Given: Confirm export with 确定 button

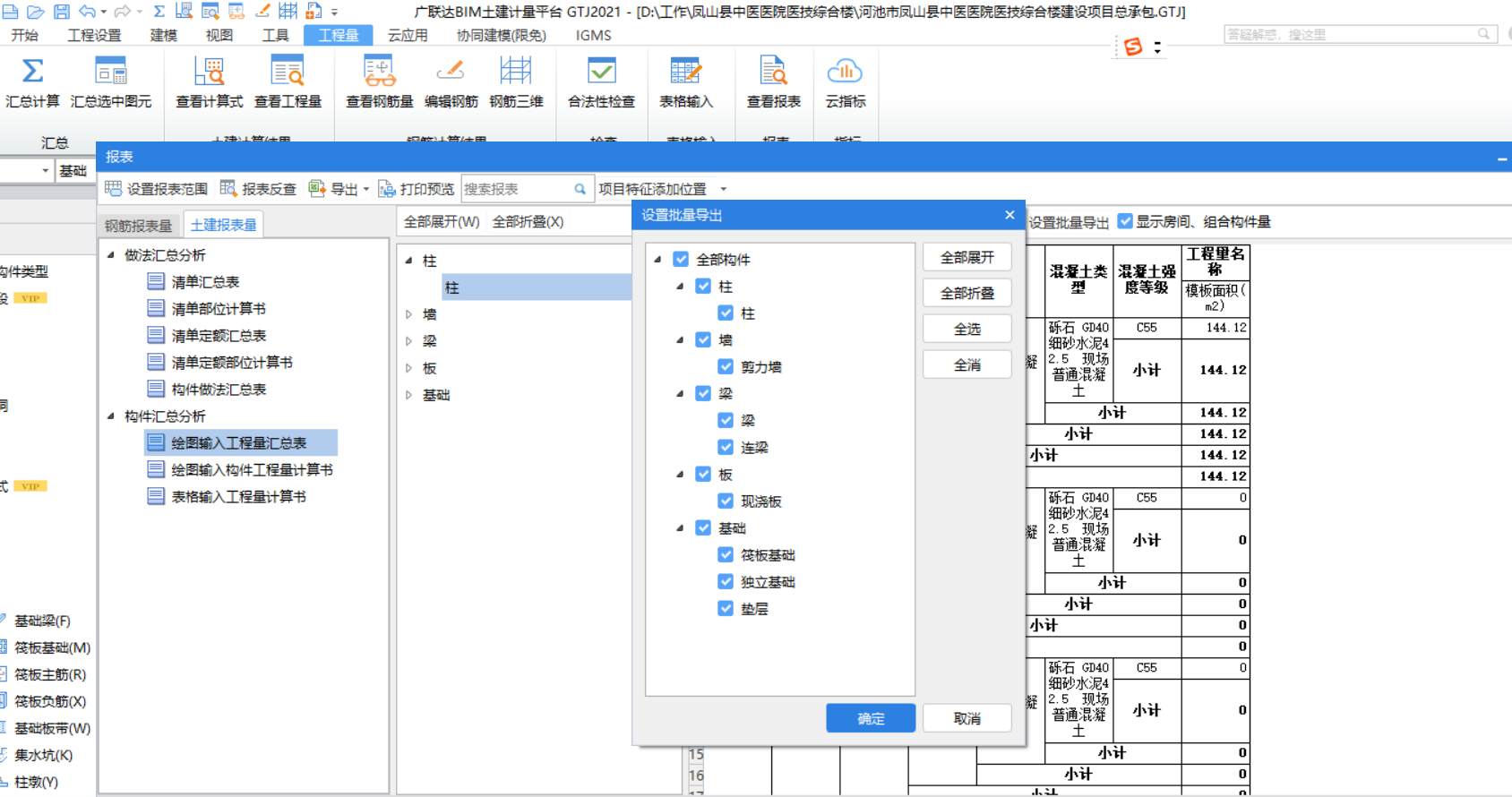Looking at the screenshot, I should (871, 718).
